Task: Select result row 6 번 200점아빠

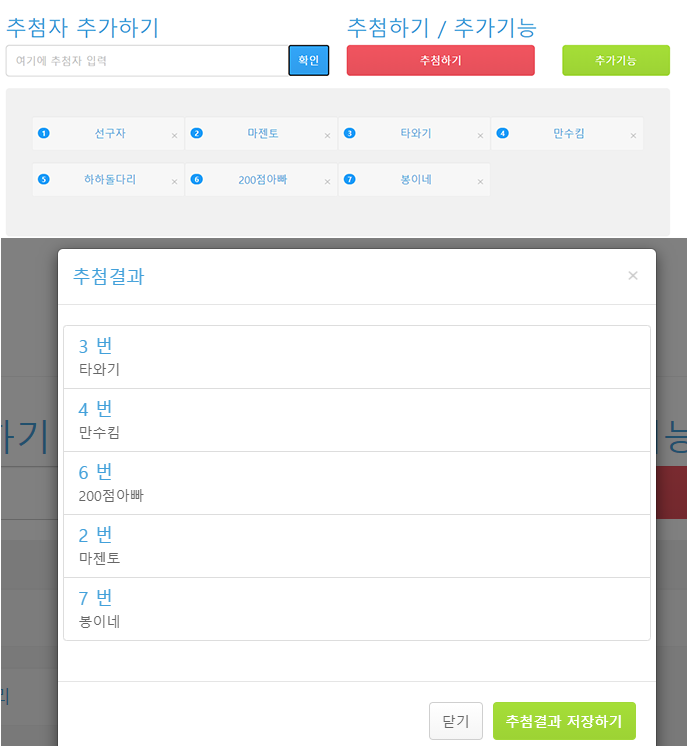Action: coord(357,483)
